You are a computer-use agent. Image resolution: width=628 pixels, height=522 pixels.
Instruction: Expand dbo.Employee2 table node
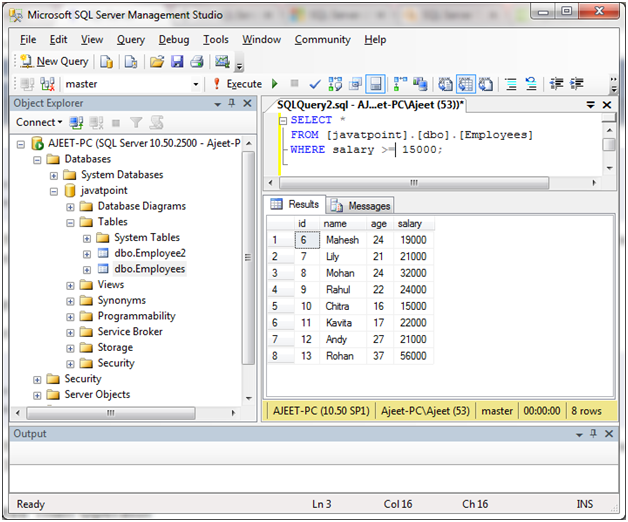(x=87, y=254)
